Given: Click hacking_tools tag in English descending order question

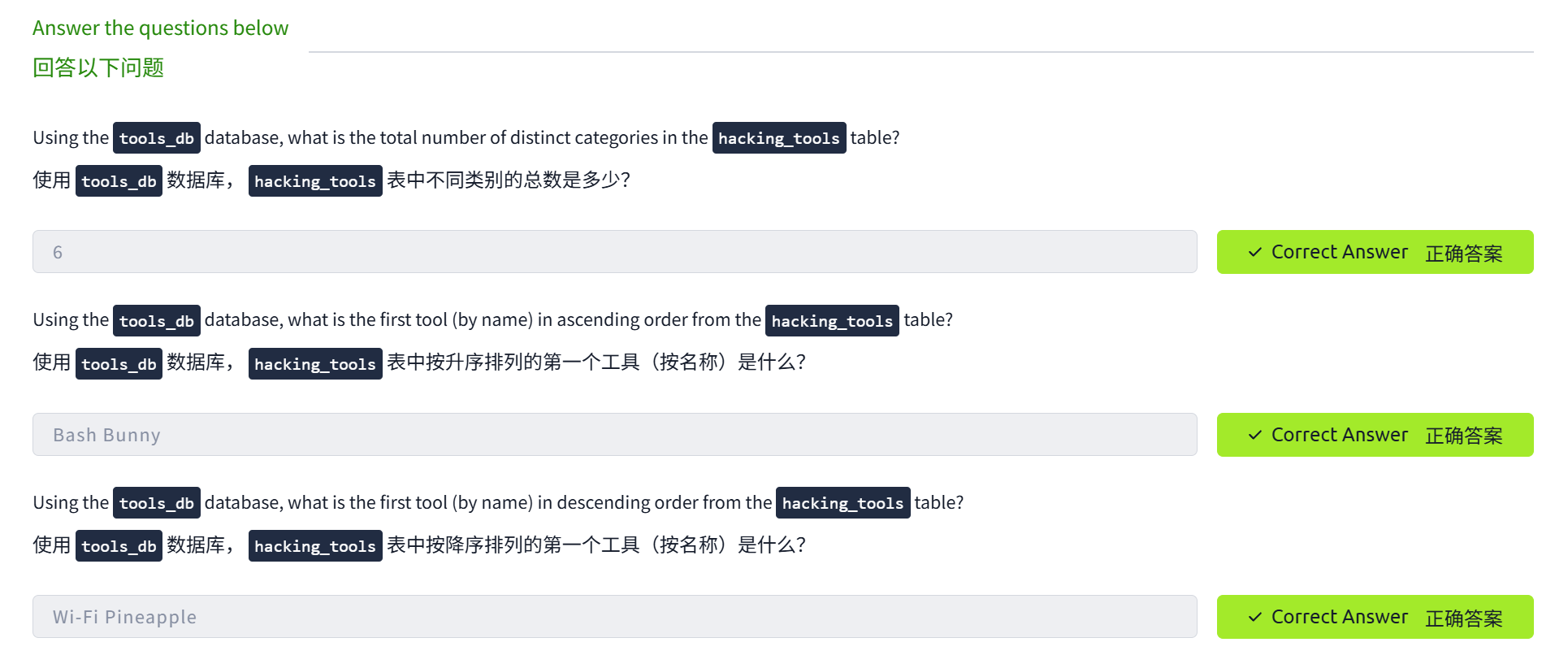Looking at the screenshot, I should (842, 503).
